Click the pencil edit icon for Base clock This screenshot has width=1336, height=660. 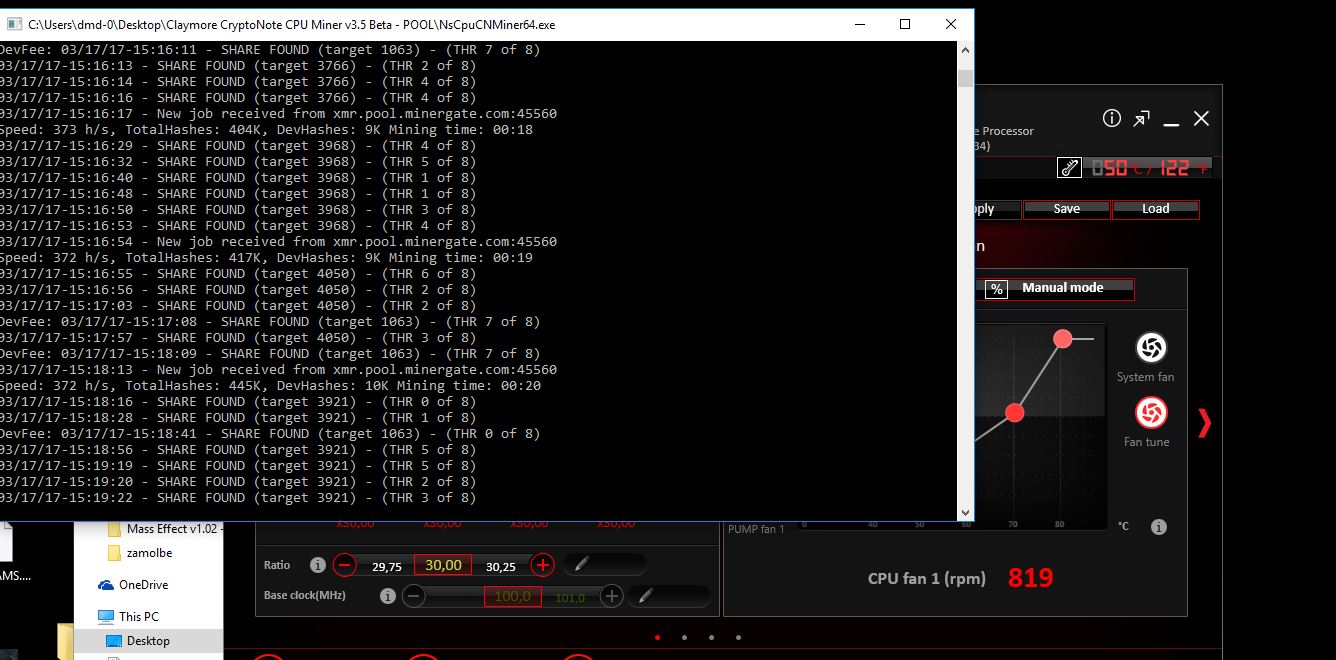(x=645, y=596)
